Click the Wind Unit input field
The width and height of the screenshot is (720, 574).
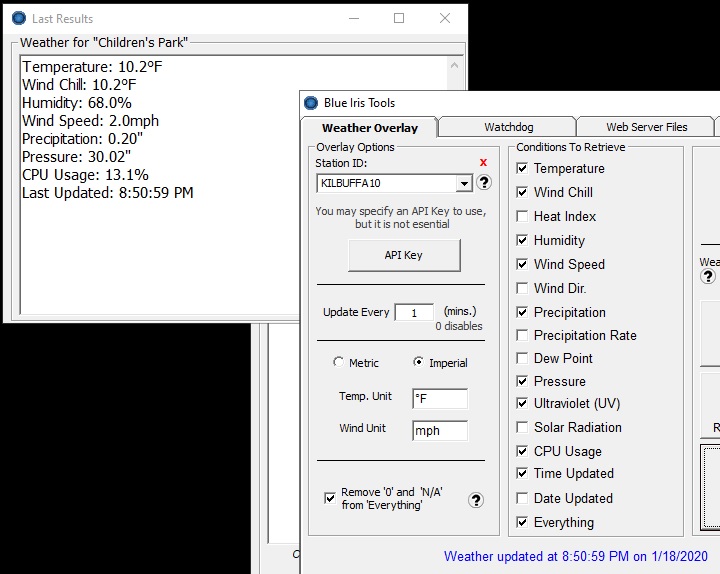pos(440,431)
